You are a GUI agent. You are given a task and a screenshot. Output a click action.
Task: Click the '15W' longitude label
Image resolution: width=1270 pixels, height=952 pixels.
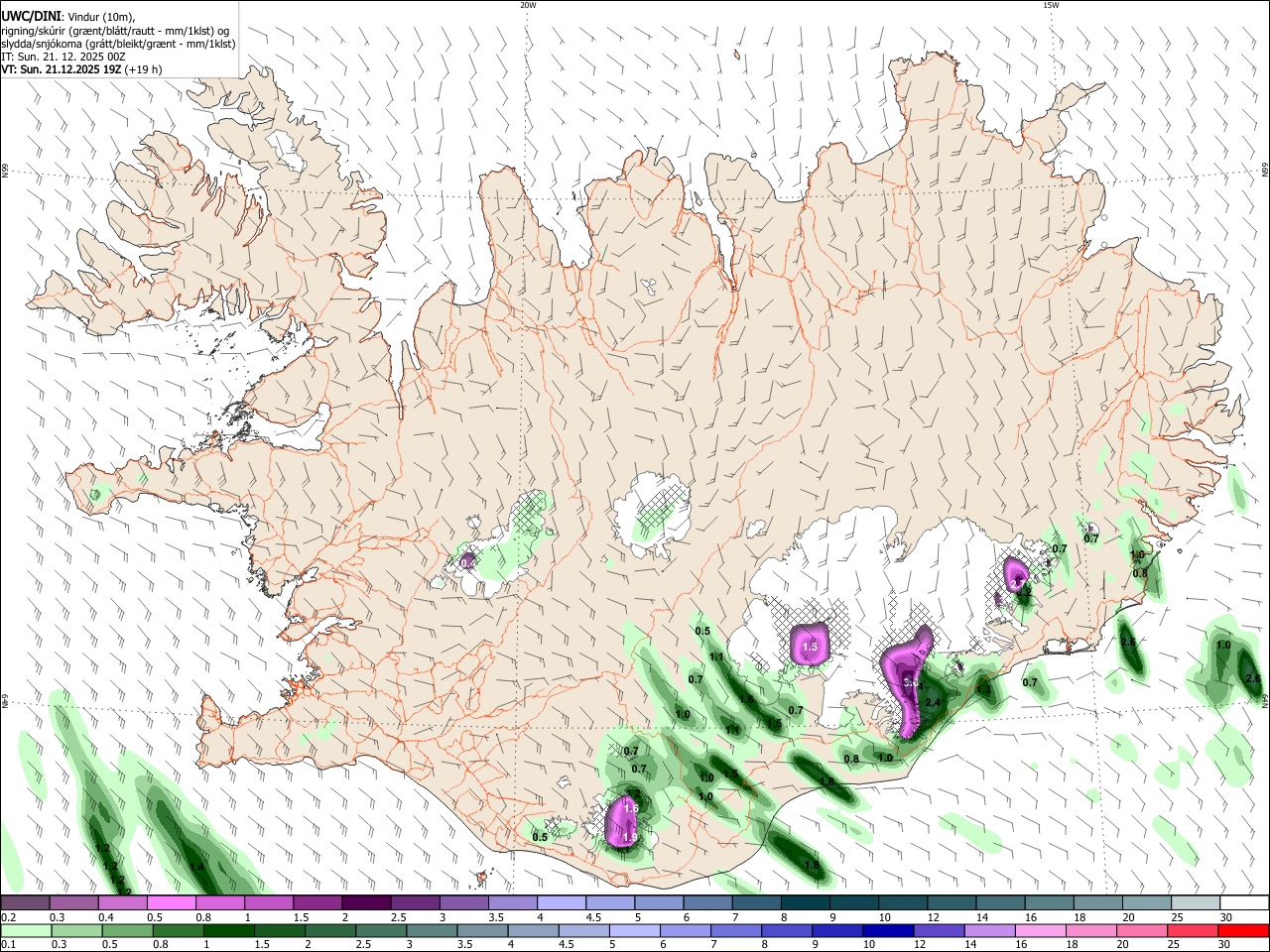click(x=1051, y=5)
